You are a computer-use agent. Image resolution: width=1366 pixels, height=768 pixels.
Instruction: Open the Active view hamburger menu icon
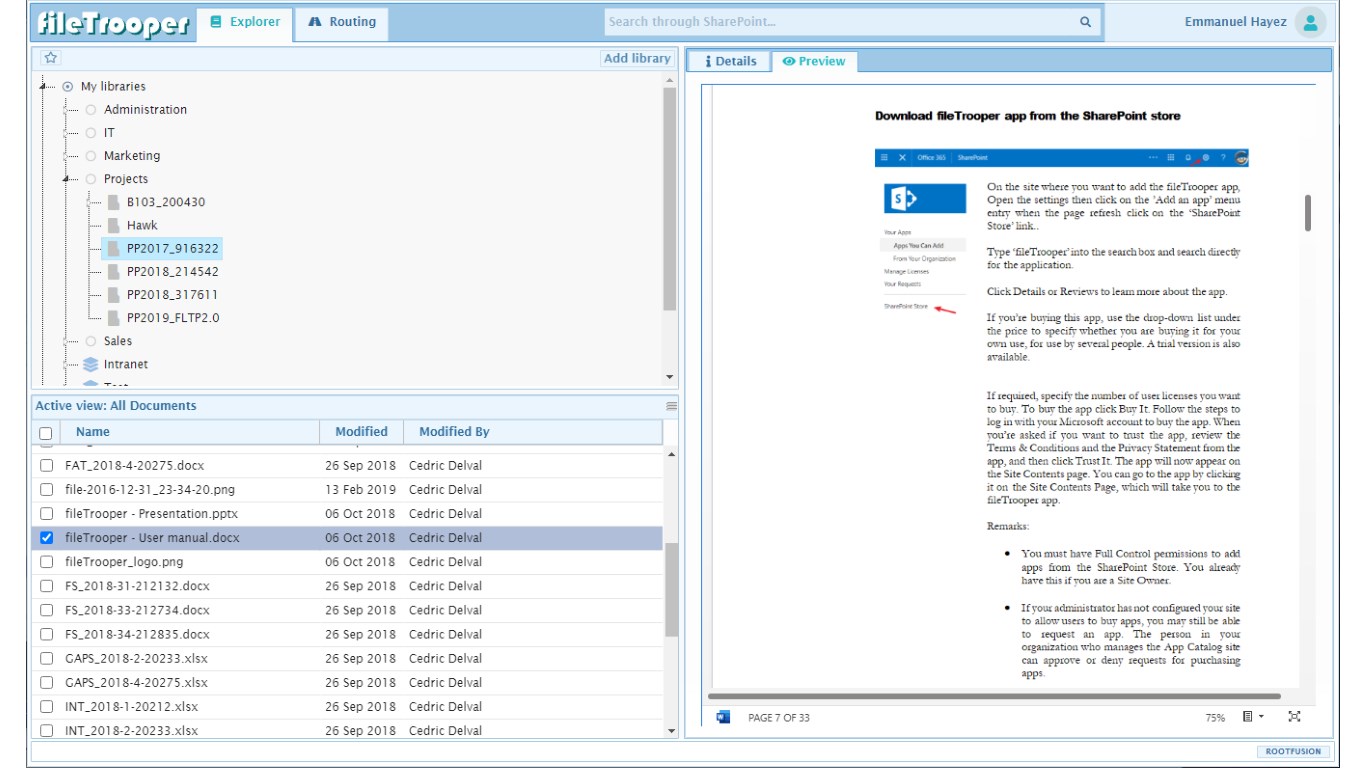[x=672, y=406]
